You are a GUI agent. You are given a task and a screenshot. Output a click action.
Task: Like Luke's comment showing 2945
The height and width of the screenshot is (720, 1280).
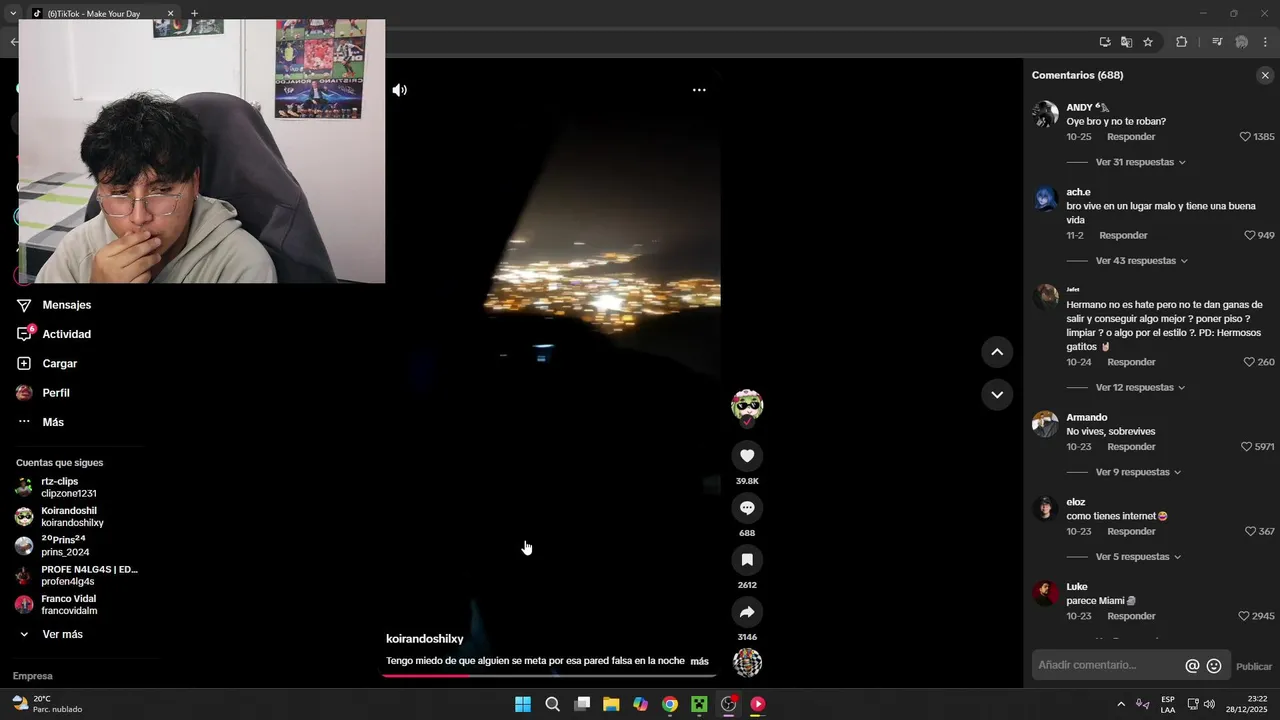[1245, 617]
